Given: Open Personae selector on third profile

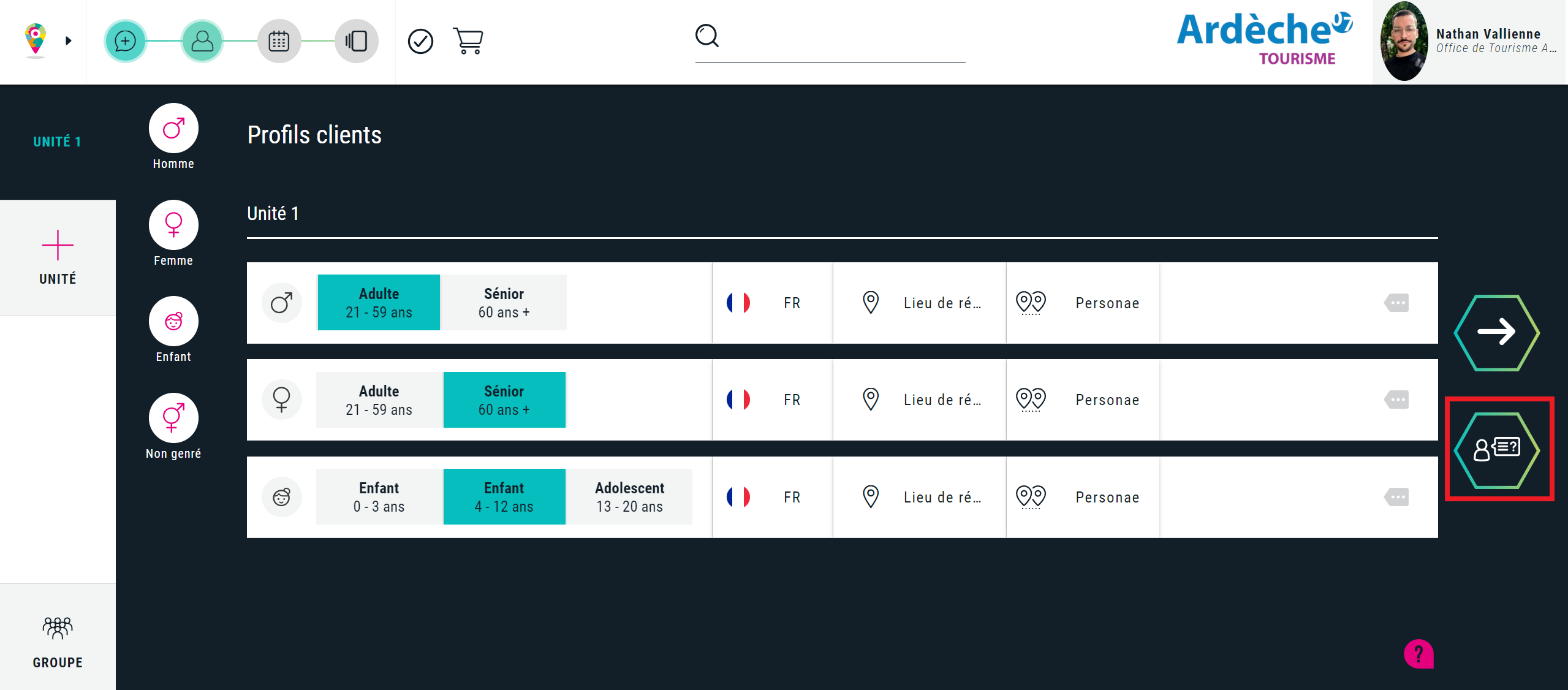Looking at the screenshot, I should (1082, 497).
